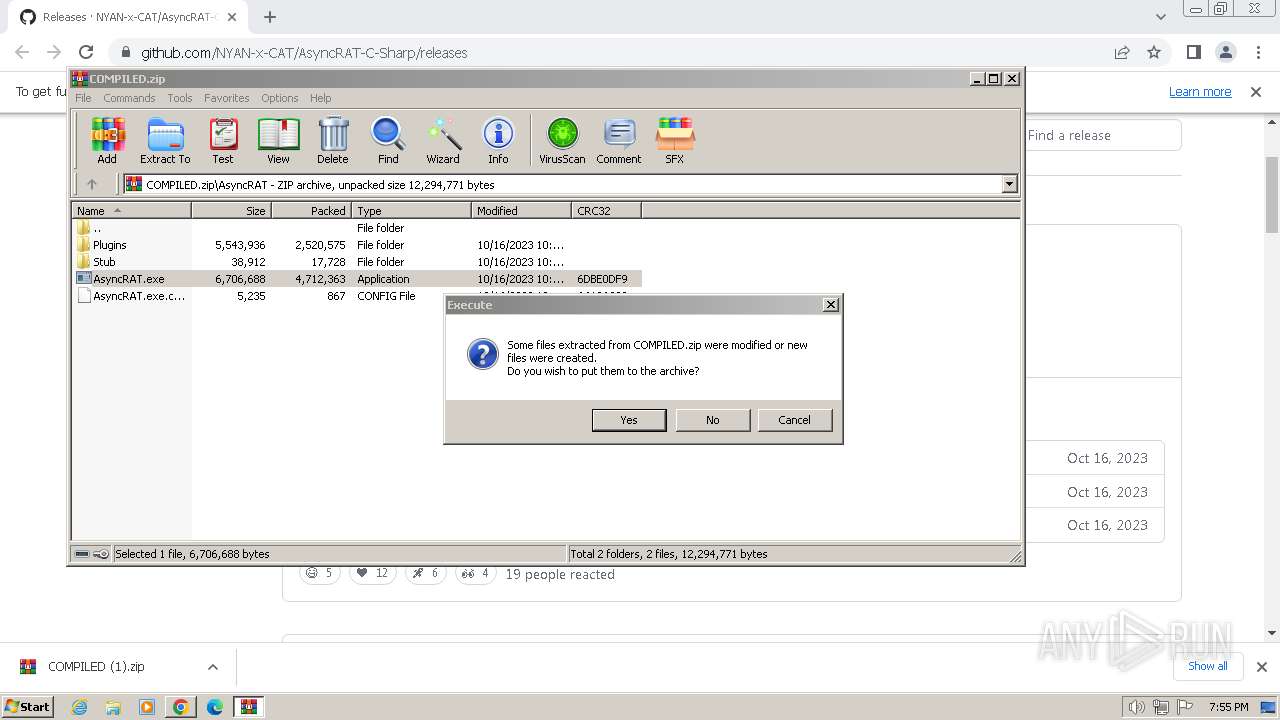1280x720 pixels.
Task: Run the Test archive tool
Action: click(x=223, y=140)
